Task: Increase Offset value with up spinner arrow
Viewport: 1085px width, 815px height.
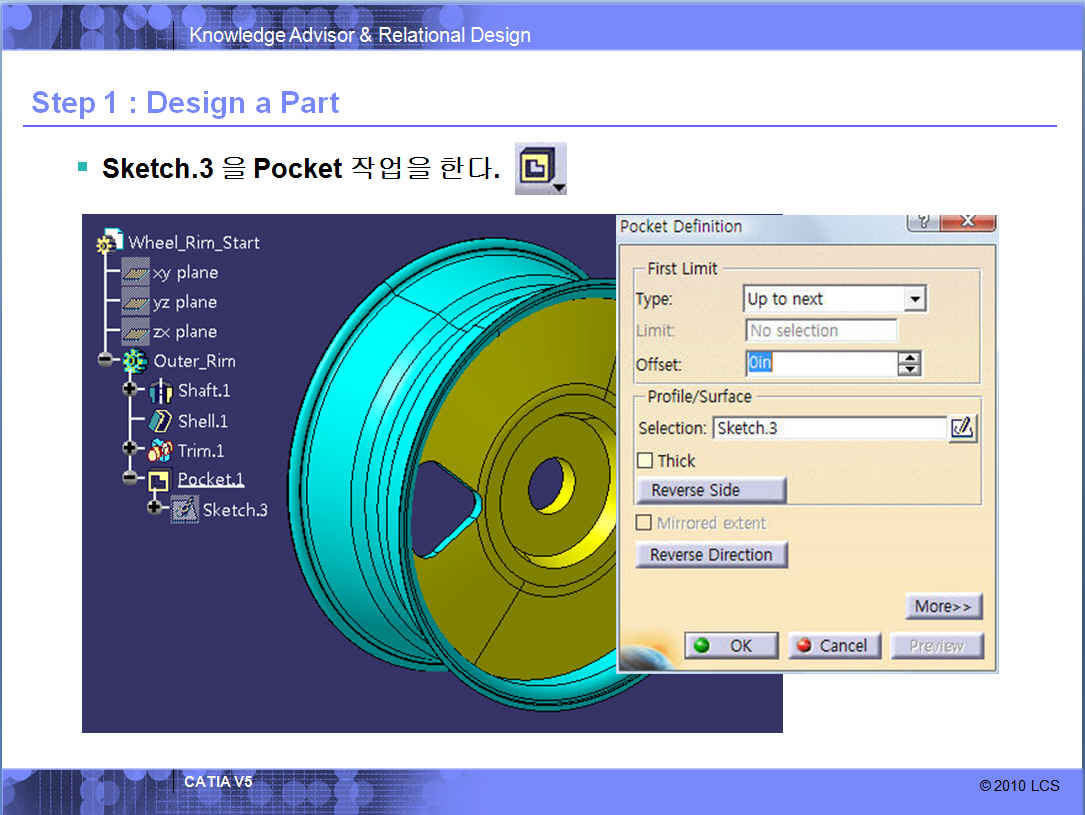Action: [908, 357]
